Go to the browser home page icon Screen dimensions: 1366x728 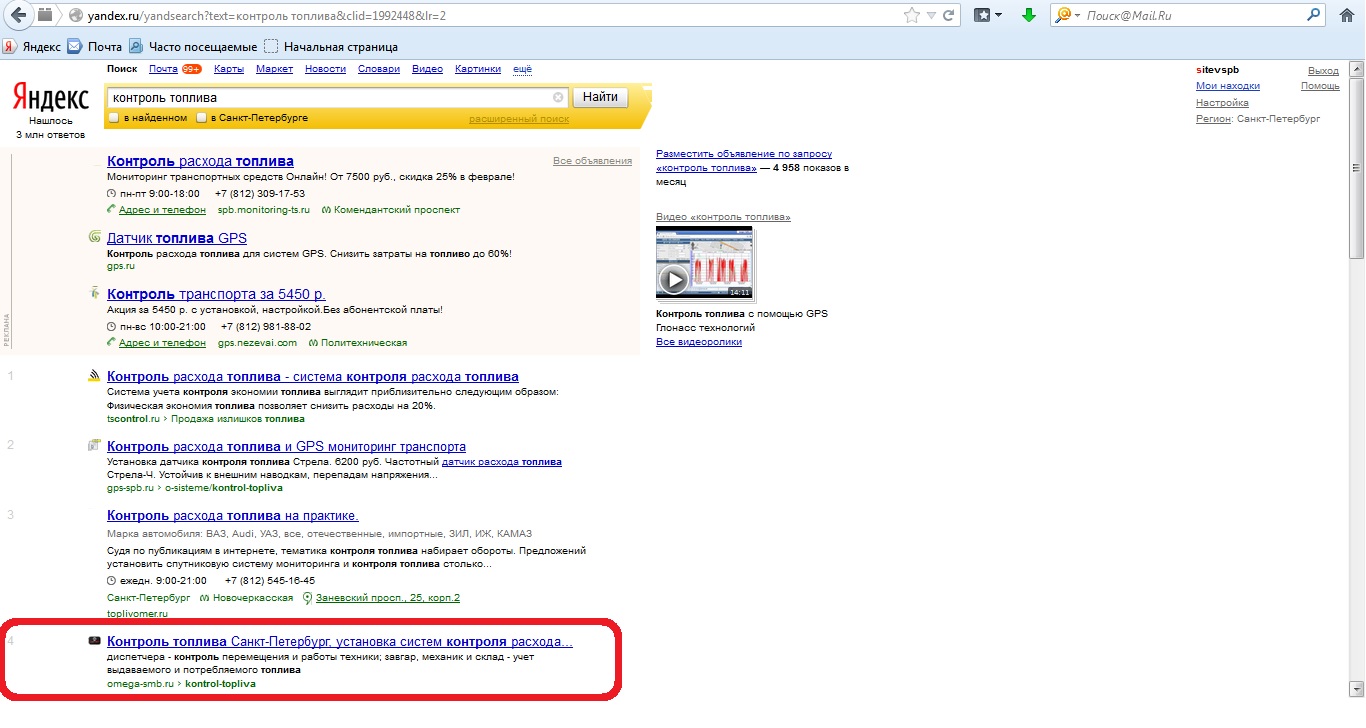click(x=1346, y=15)
